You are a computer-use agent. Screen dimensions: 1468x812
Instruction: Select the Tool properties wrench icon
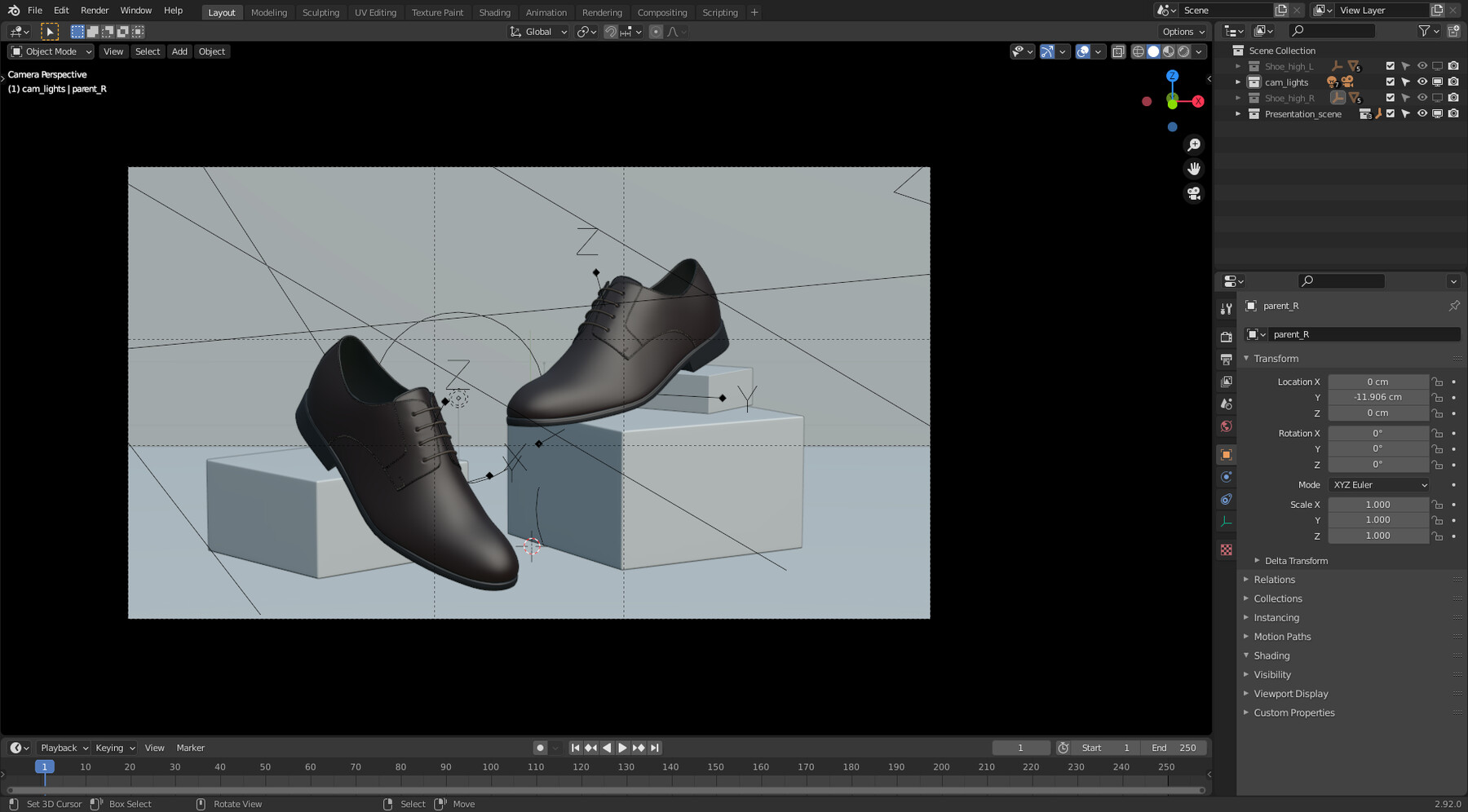[x=1226, y=307]
